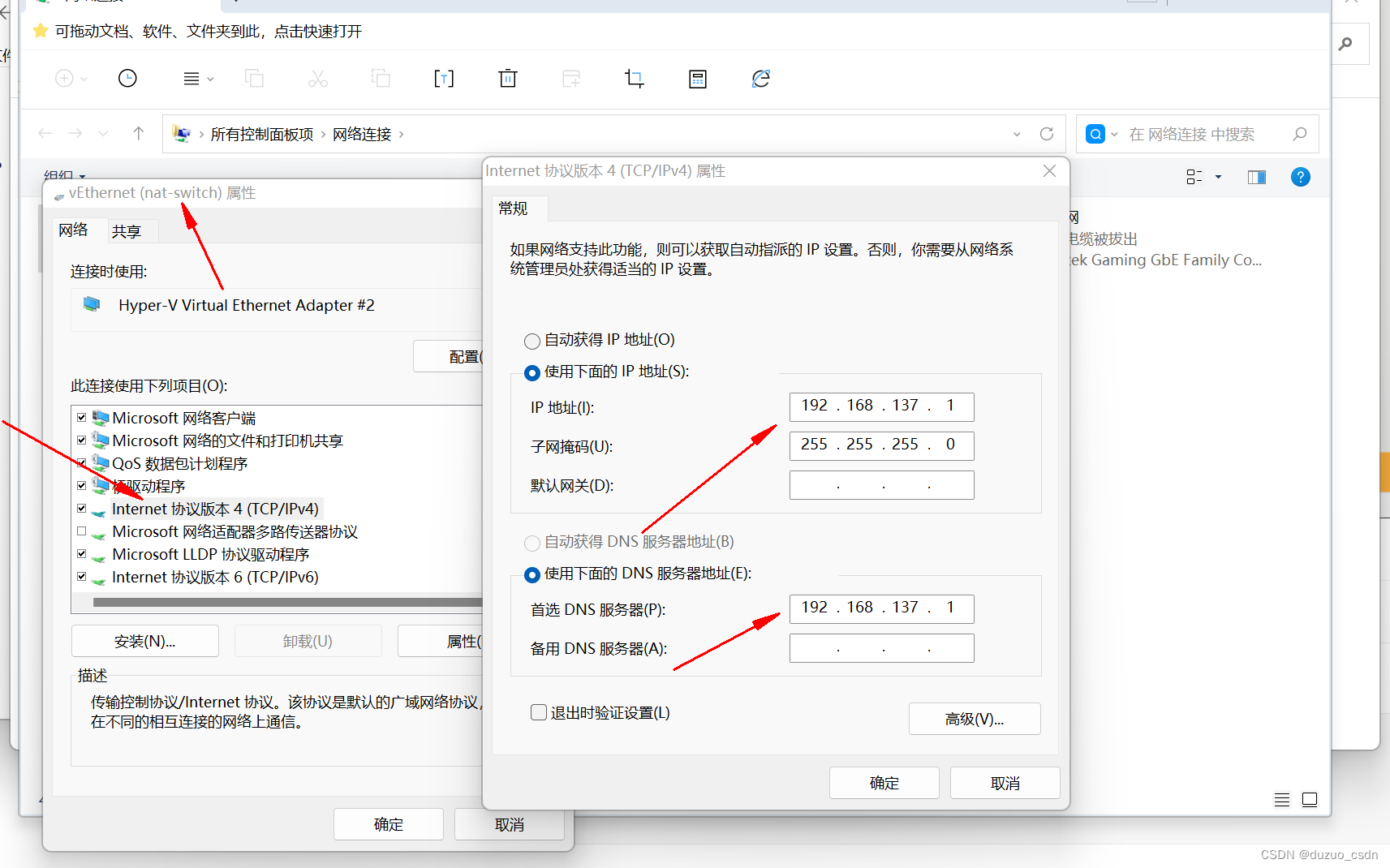Switch to details list view icon at bottom
This screenshot has width=1390, height=868.
pos(1282,800)
